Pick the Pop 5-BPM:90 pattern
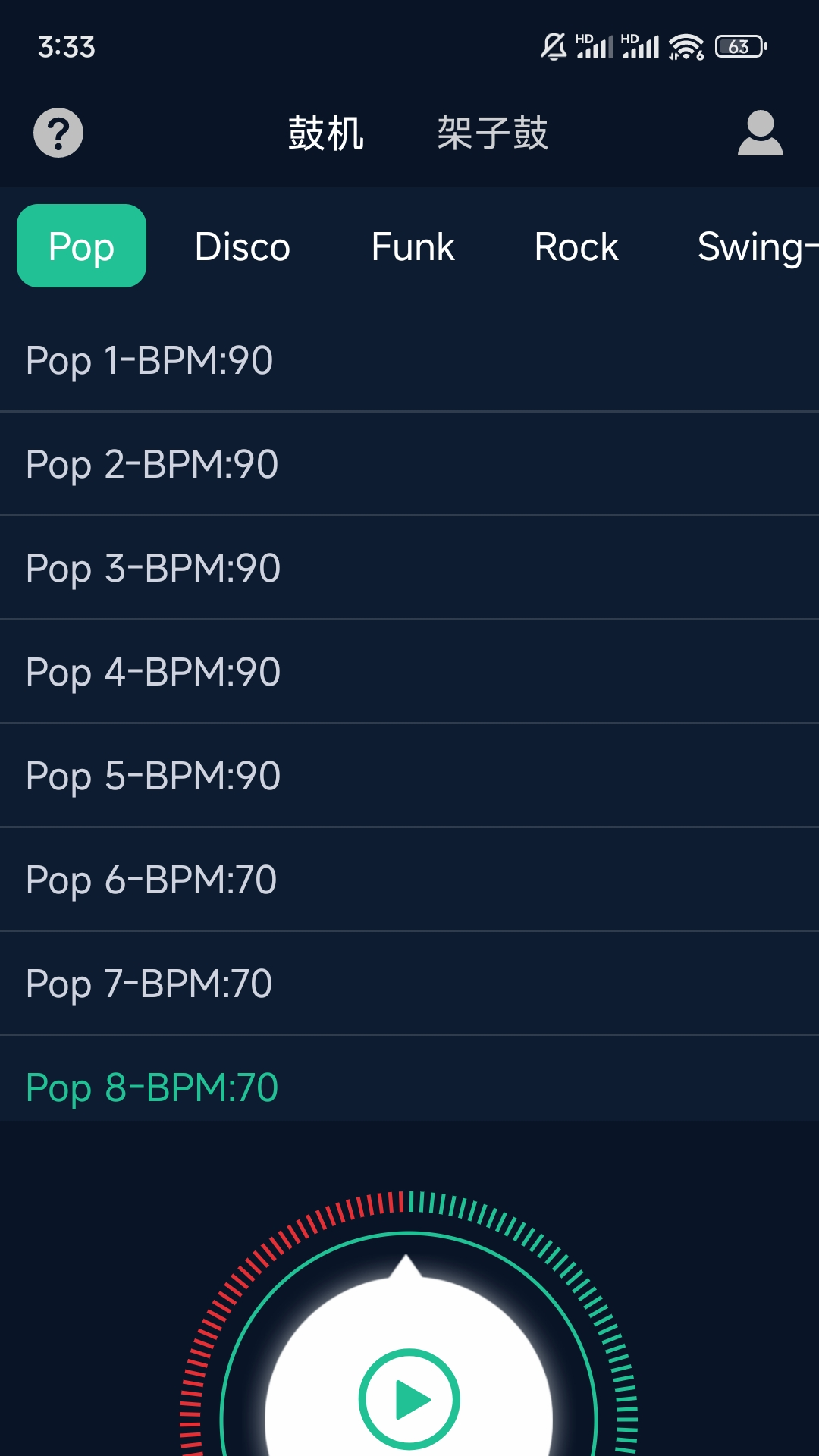Image resolution: width=819 pixels, height=1456 pixels. click(153, 776)
